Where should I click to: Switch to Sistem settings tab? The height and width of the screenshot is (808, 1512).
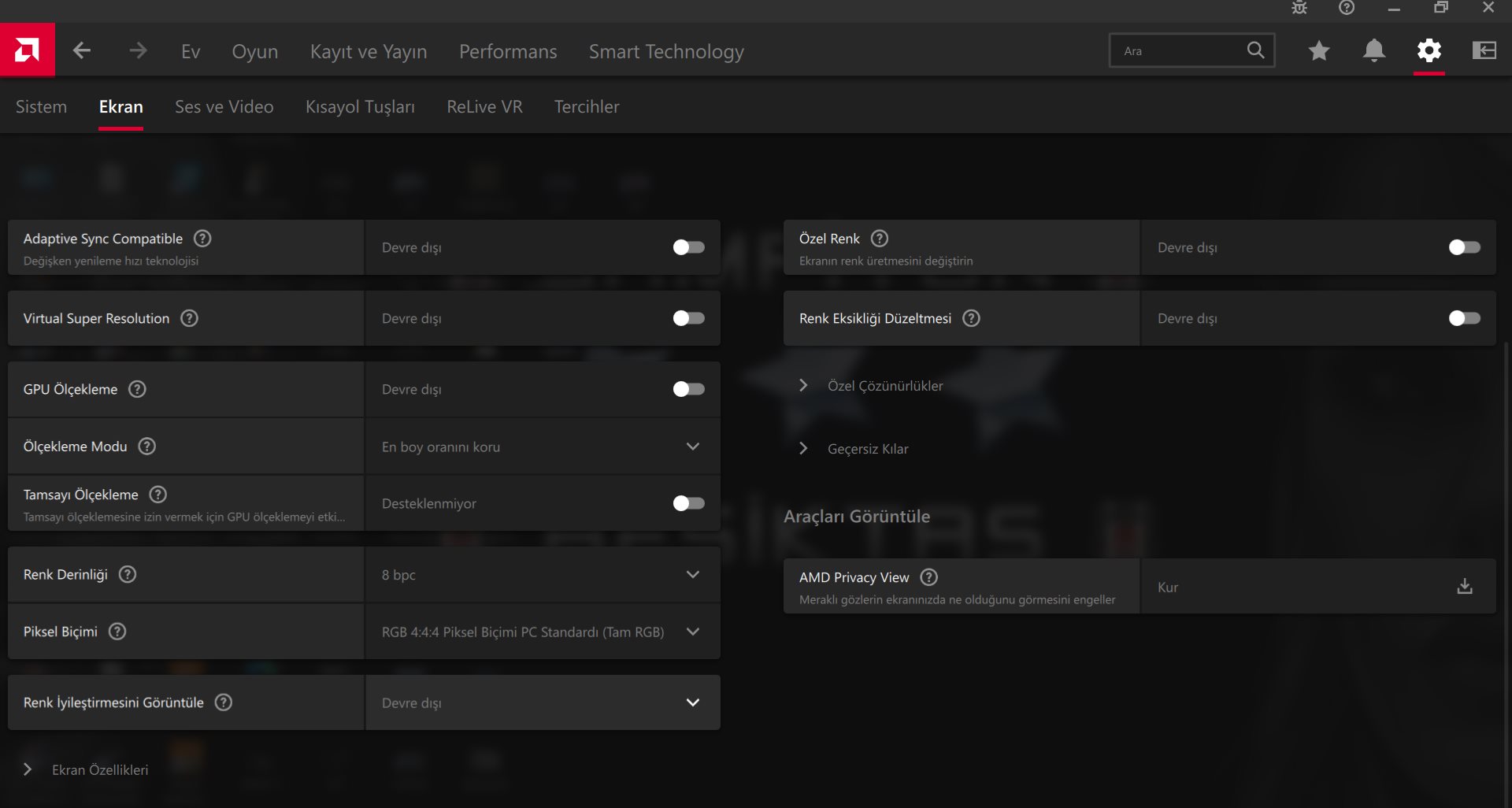[41, 107]
